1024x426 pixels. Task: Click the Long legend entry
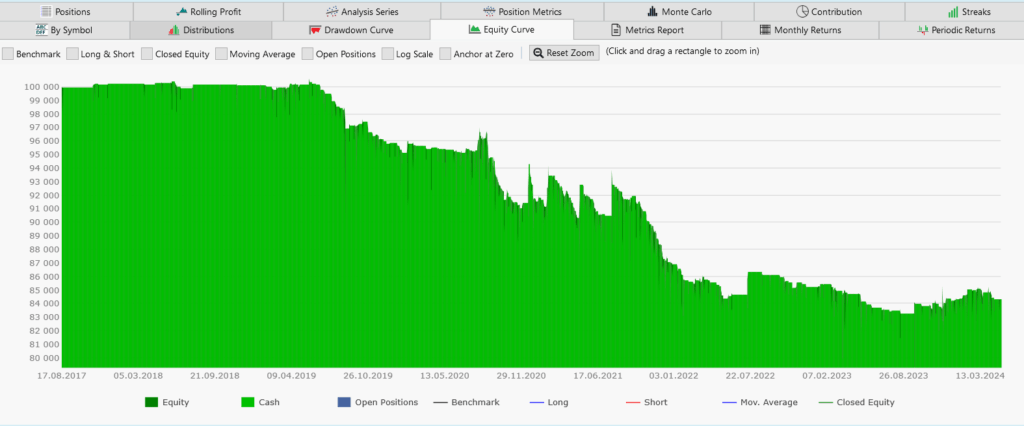pyautogui.click(x=549, y=402)
